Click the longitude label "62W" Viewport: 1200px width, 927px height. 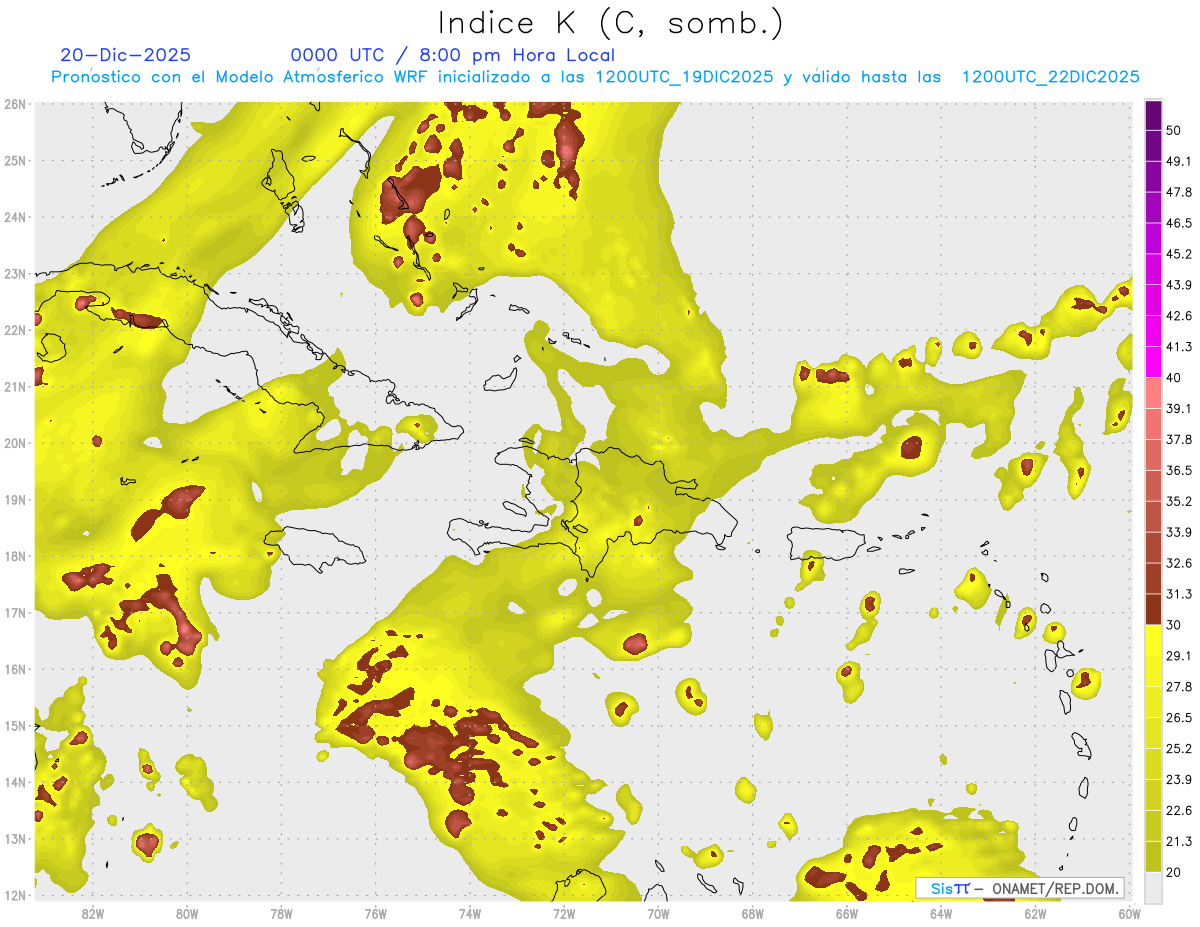[x=1036, y=913]
